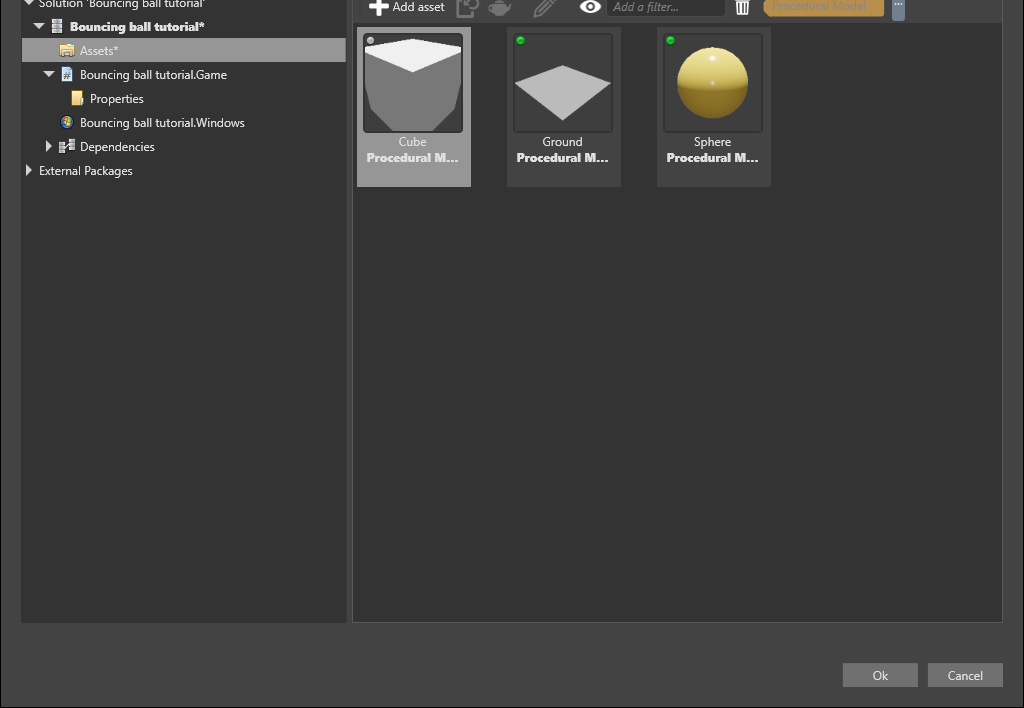1024x708 pixels.
Task: Click the pencil edit icon
Action: pyautogui.click(x=545, y=8)
